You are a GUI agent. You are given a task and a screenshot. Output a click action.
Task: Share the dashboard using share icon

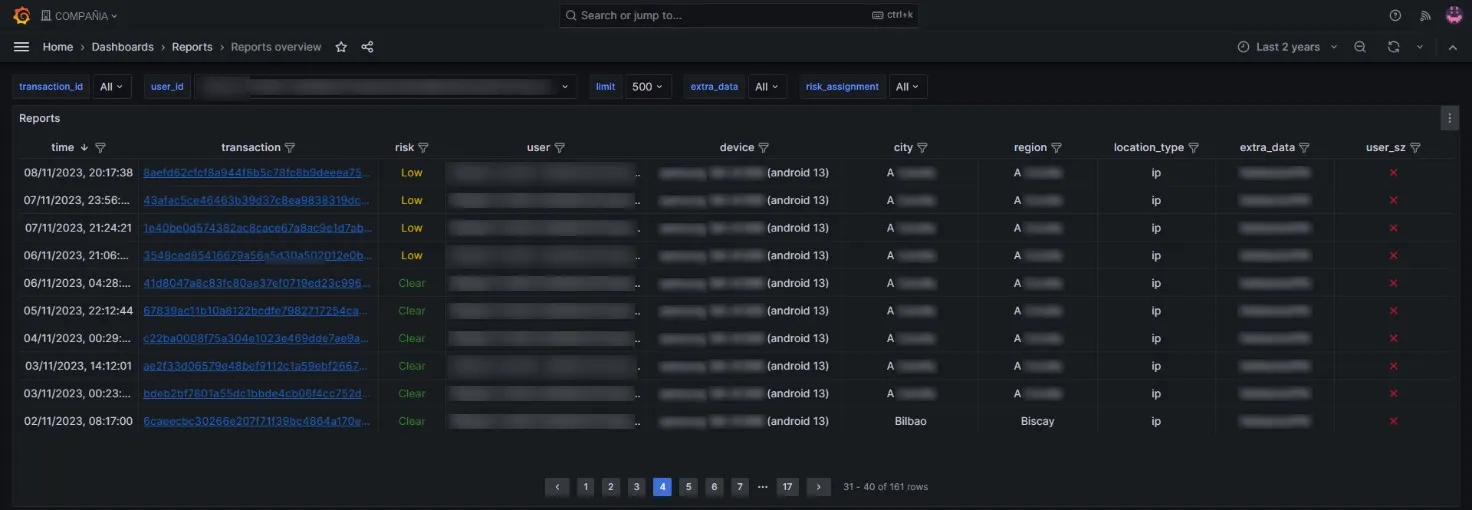(367, 47)
